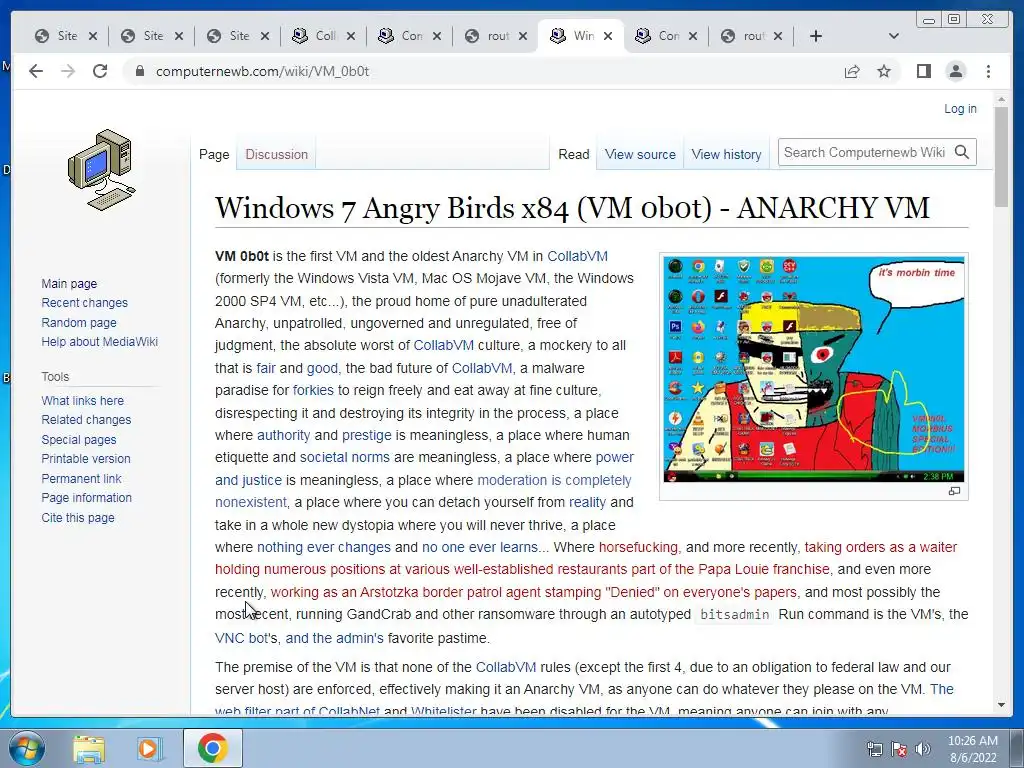Open the VM screenshot thumbnail image
Viewport: 1024px width, 768px height.
[814, 370]
